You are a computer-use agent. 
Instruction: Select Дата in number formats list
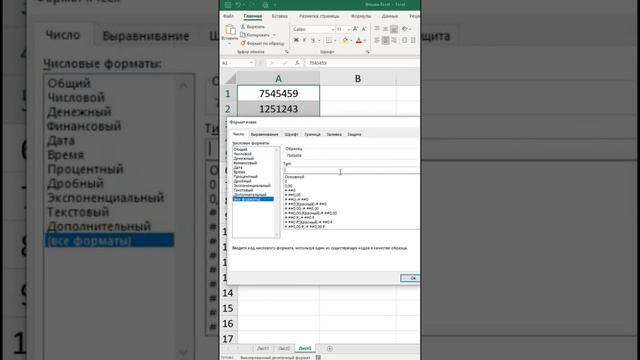pos(238,167)
